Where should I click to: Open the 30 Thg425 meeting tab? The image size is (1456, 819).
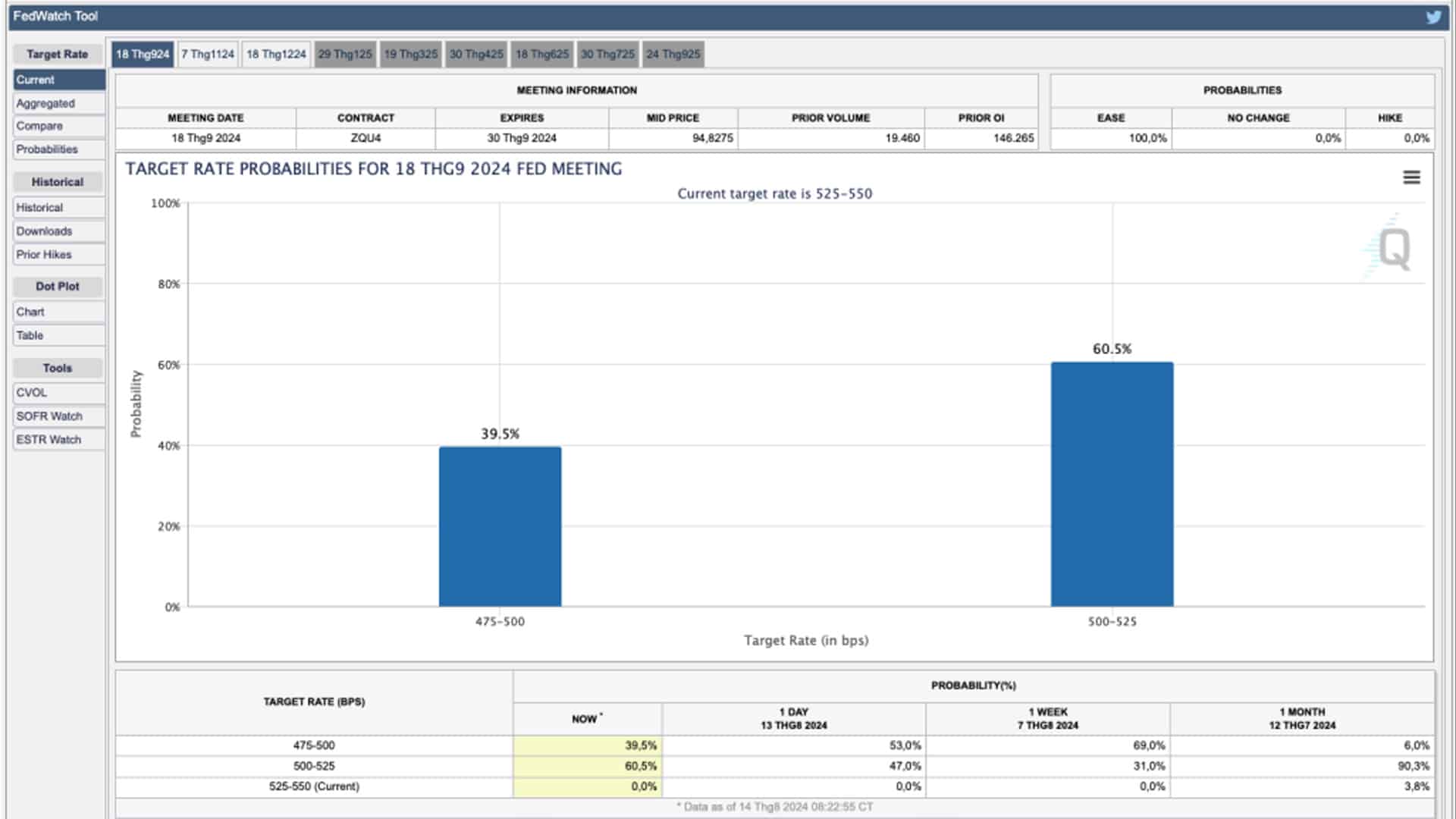pyautogui.click(x=476, y=54)
